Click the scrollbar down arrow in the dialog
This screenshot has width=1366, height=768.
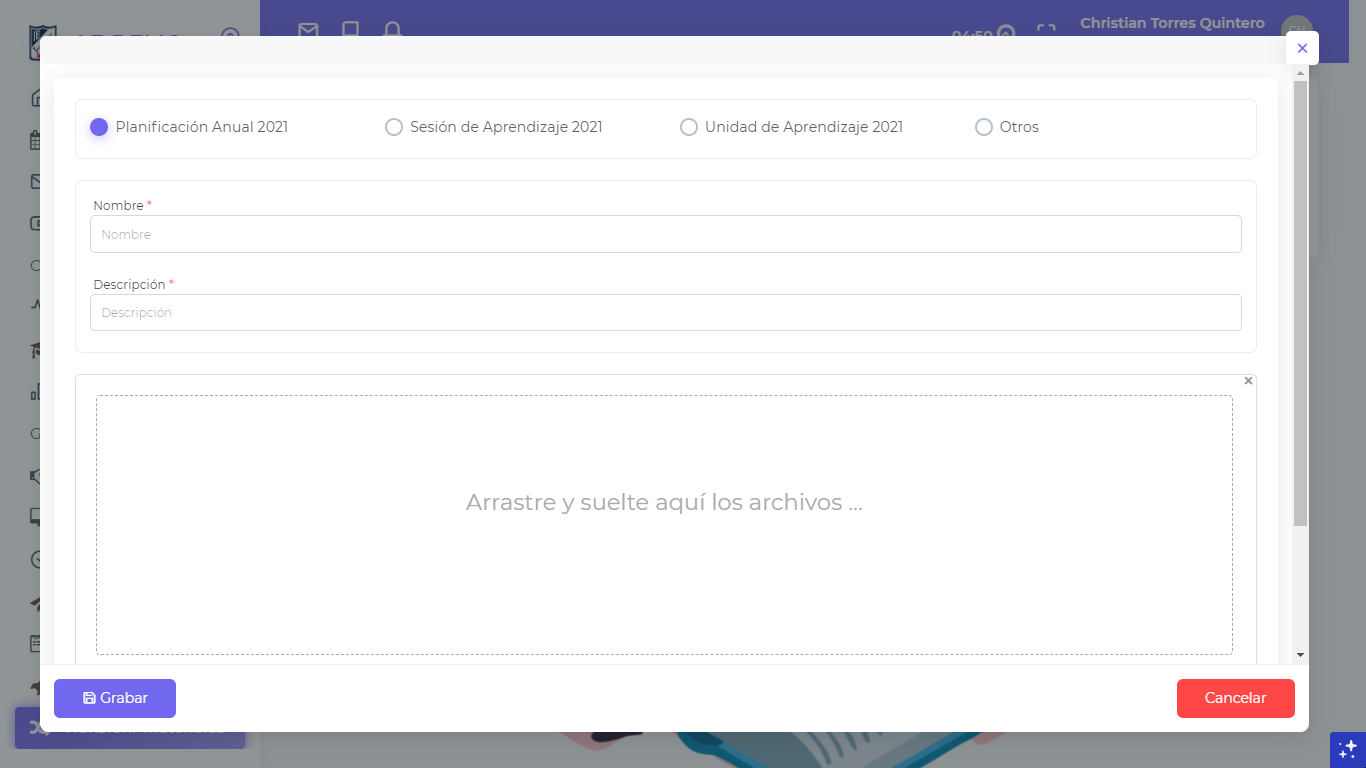coord(1300,654)
